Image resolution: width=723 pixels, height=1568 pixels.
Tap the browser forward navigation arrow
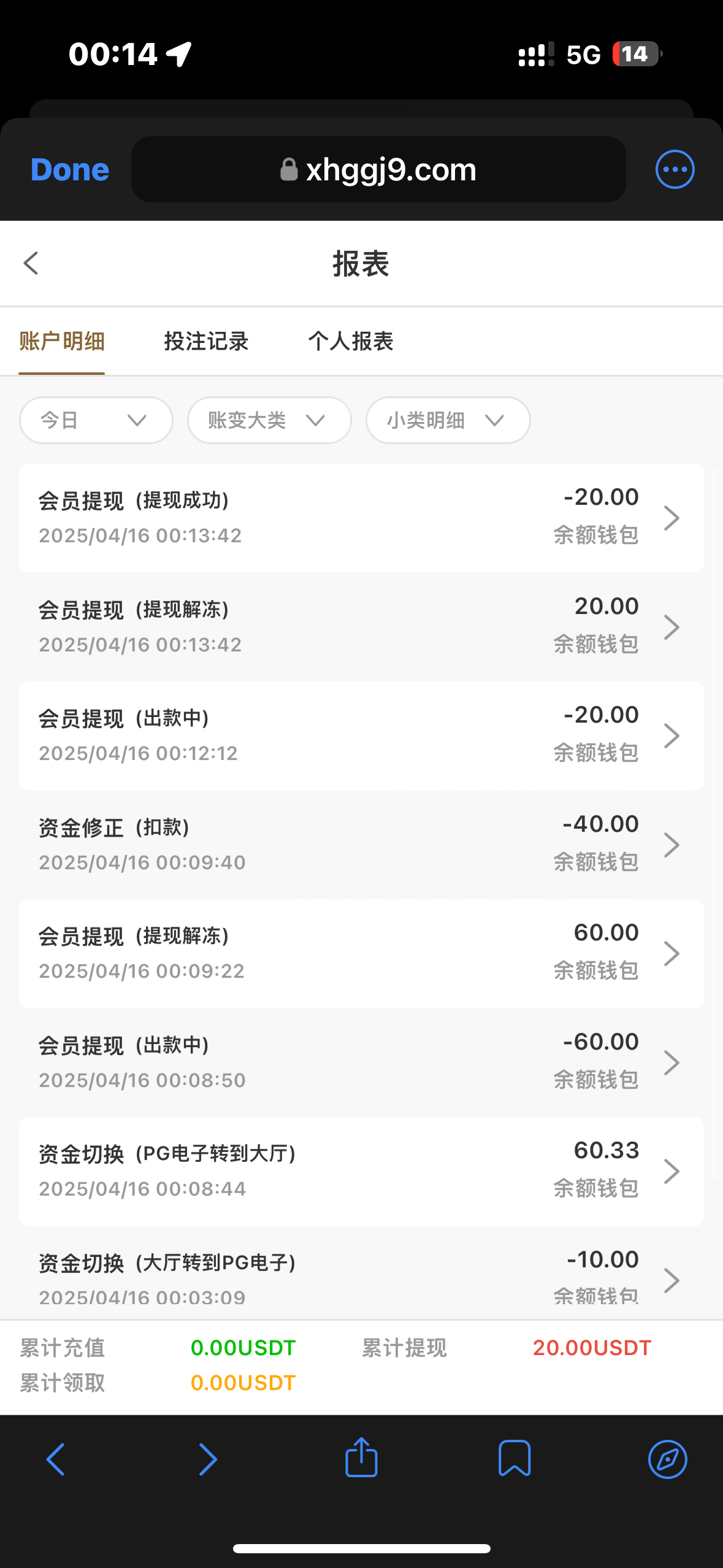208,1459
